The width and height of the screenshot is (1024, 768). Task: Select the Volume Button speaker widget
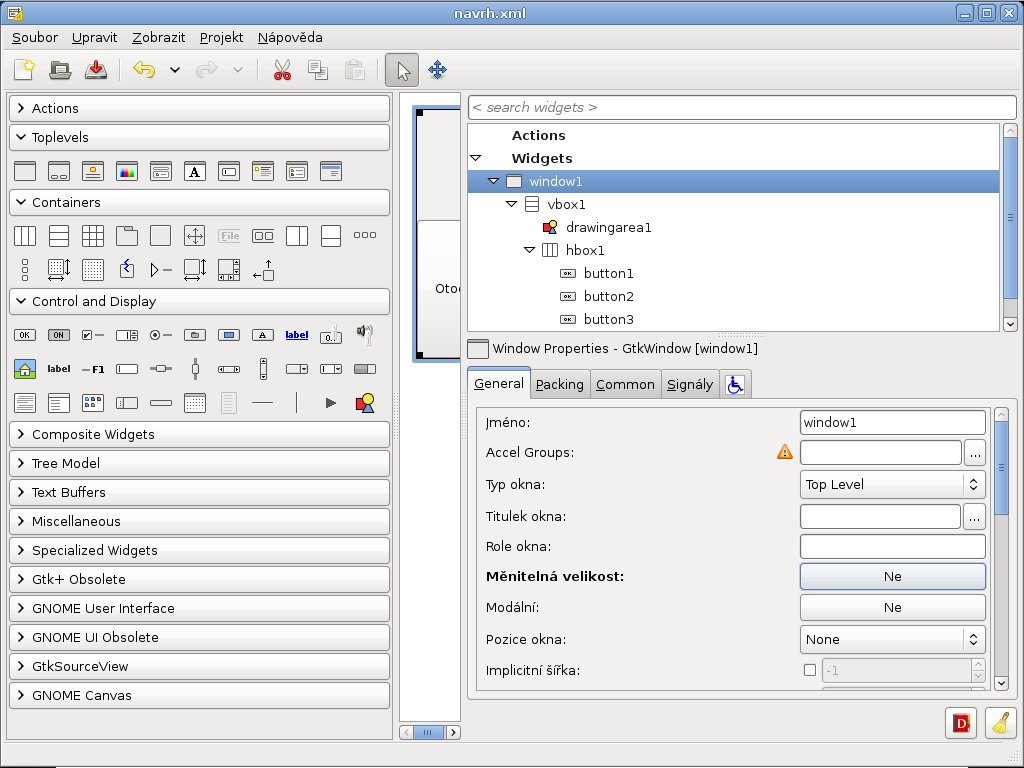click(364, 335)
